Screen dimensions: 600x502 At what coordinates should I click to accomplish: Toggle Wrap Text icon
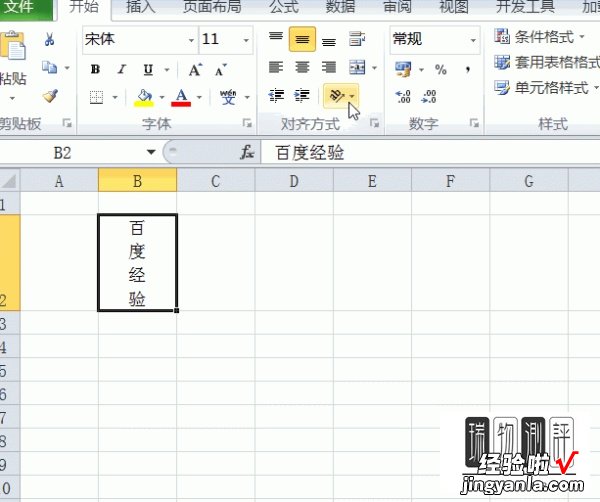pos(357,39)
